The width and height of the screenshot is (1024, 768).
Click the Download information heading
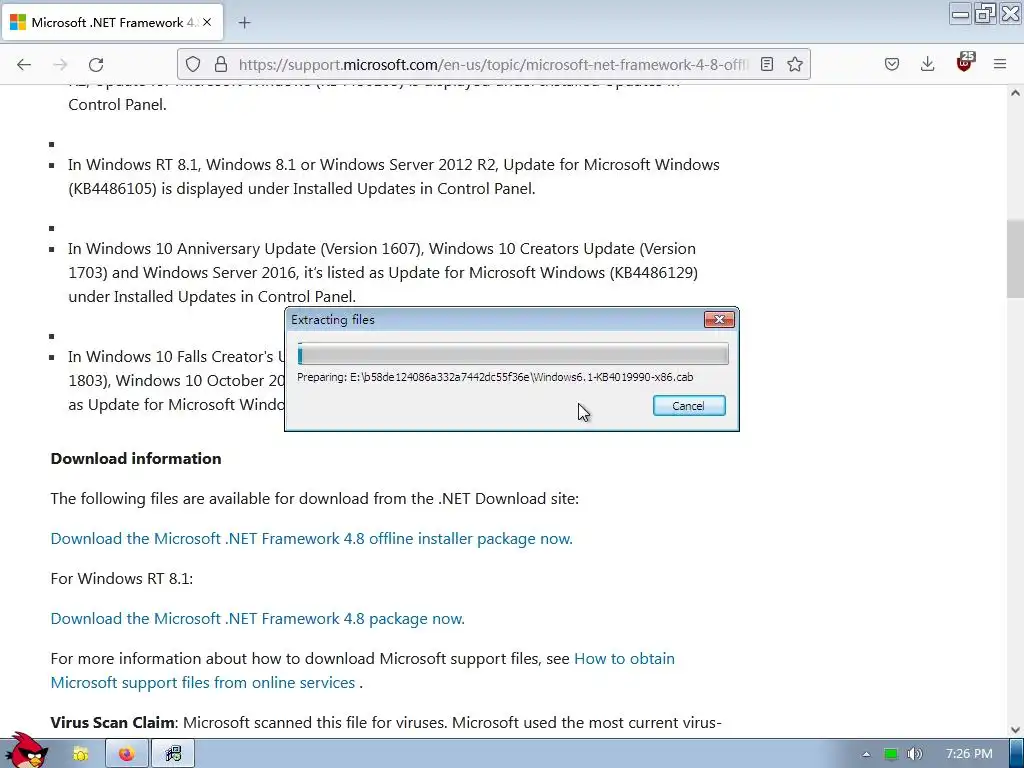click(136, 458)
